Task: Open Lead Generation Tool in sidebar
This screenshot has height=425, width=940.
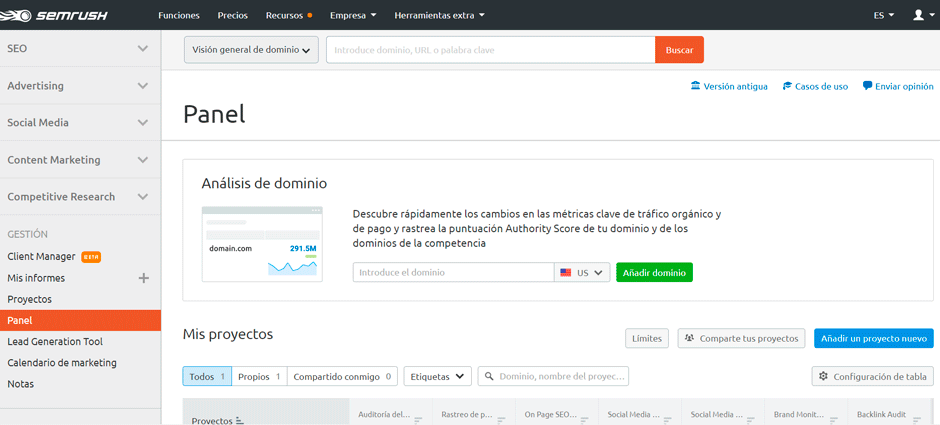Action: 55,342
